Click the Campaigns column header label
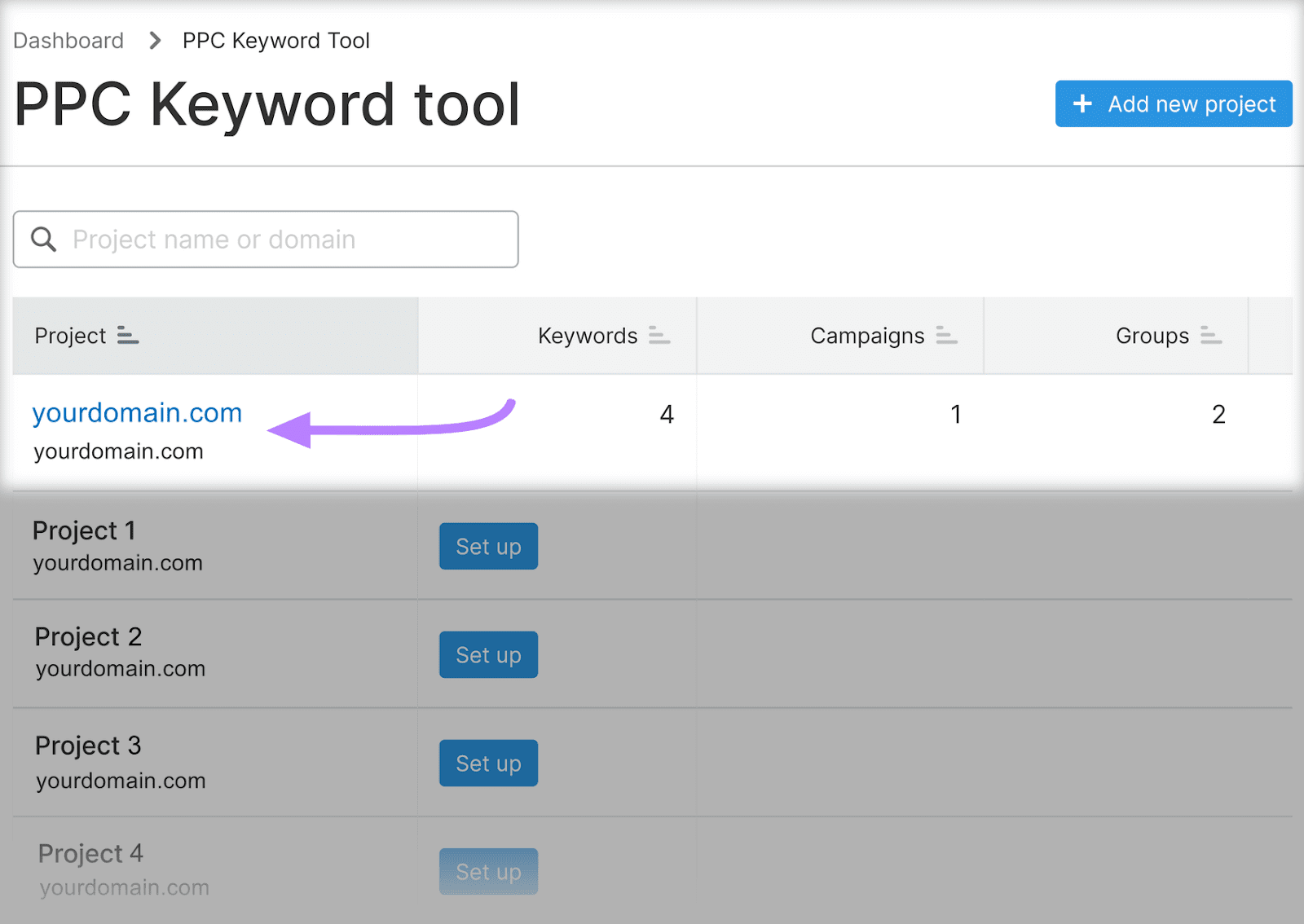Viewport: 1304px width, 924px height. pyautogui.click(x=866, y=336)
